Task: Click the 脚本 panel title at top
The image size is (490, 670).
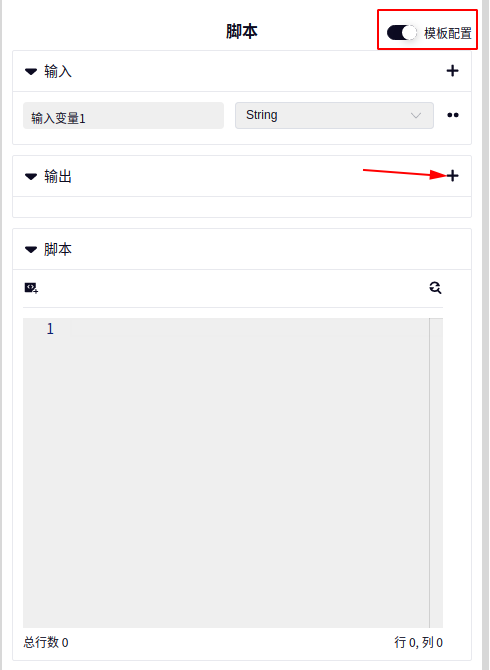Action: point(242,32)
